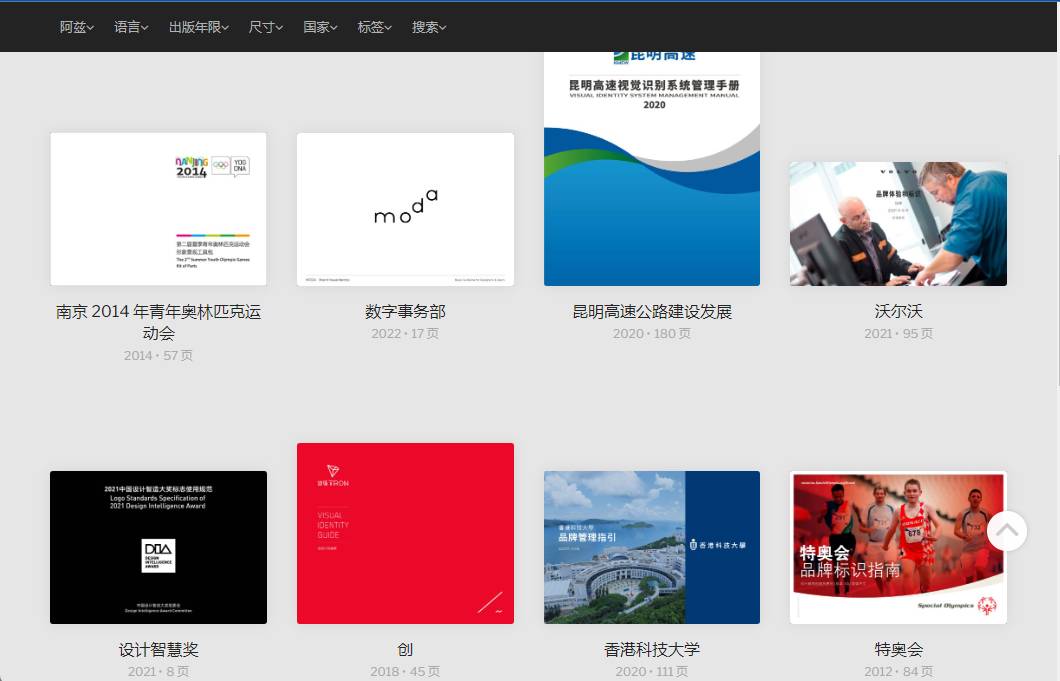Image resolution: width=1060 pixels, height=681 pixels.
Task: Expand the 语言 filter dropdown
Action: click(x=131, y=27)
